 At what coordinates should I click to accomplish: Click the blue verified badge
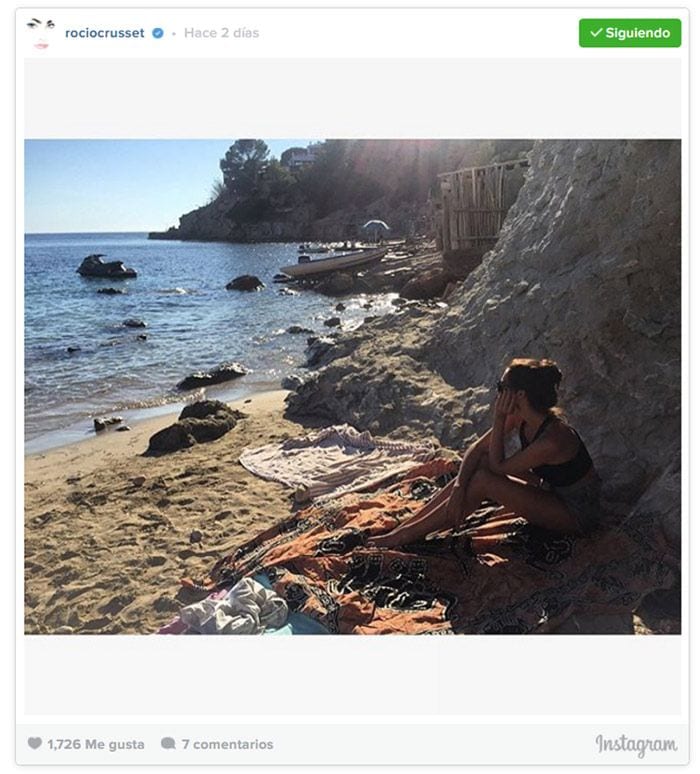pos(157,33)
